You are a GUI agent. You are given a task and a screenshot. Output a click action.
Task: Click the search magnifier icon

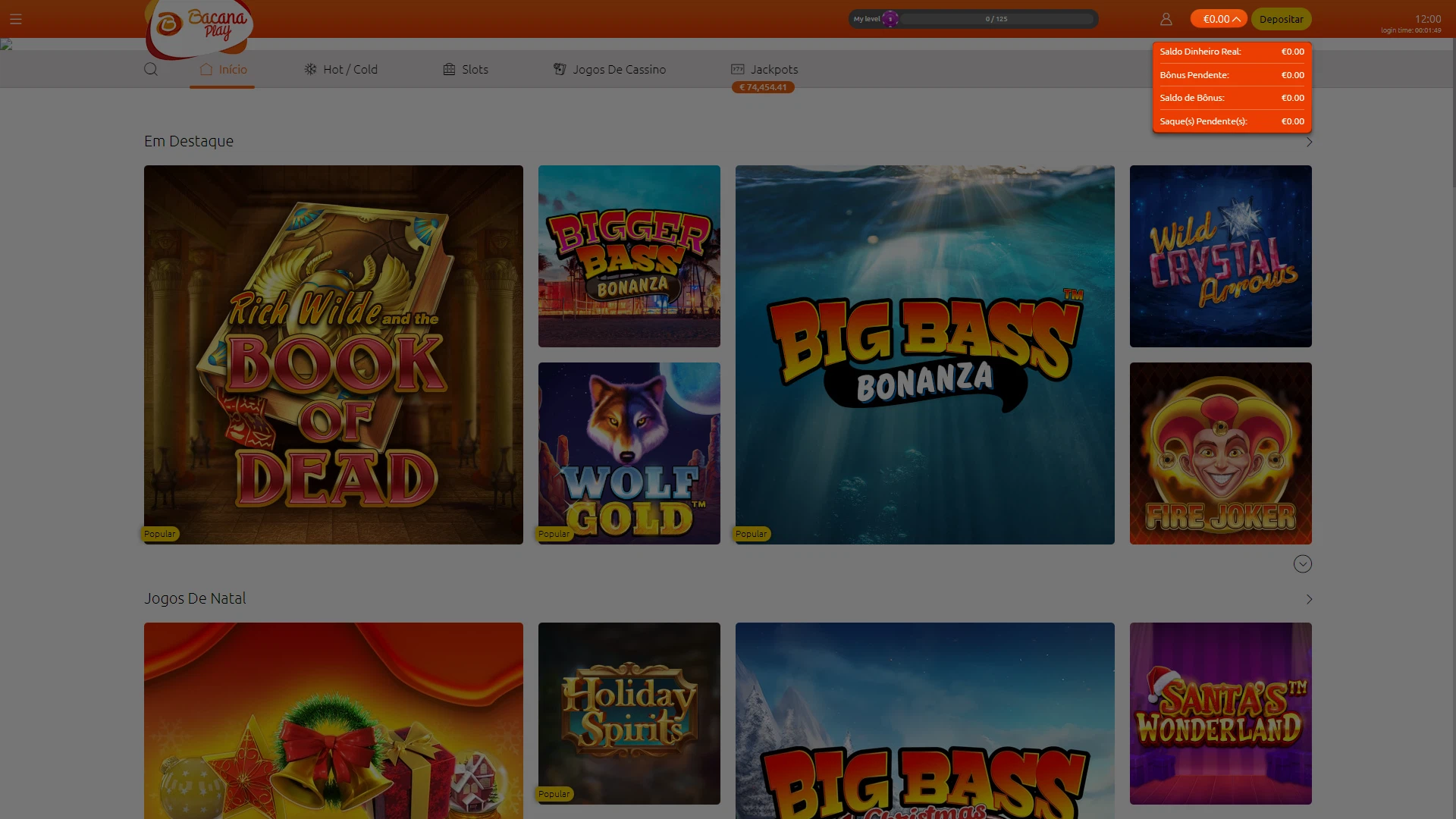[151, 70]
